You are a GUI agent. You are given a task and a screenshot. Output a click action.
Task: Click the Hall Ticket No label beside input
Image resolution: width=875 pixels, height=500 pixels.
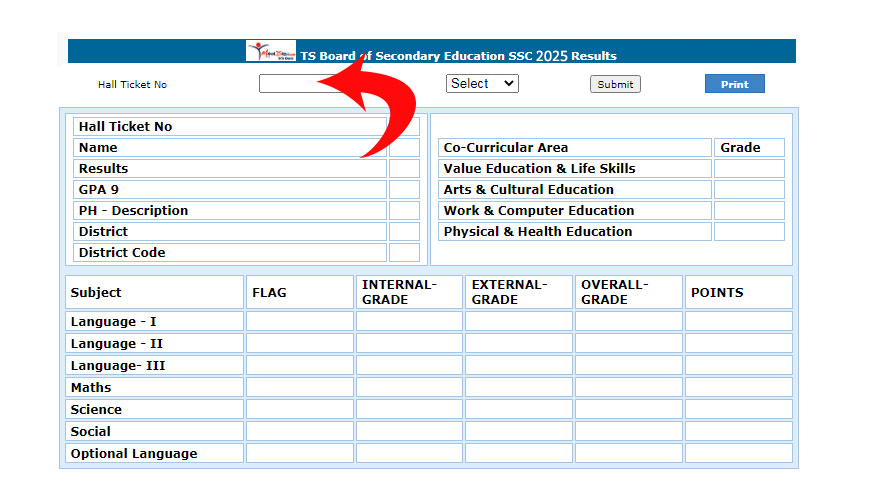click(132, 84)
